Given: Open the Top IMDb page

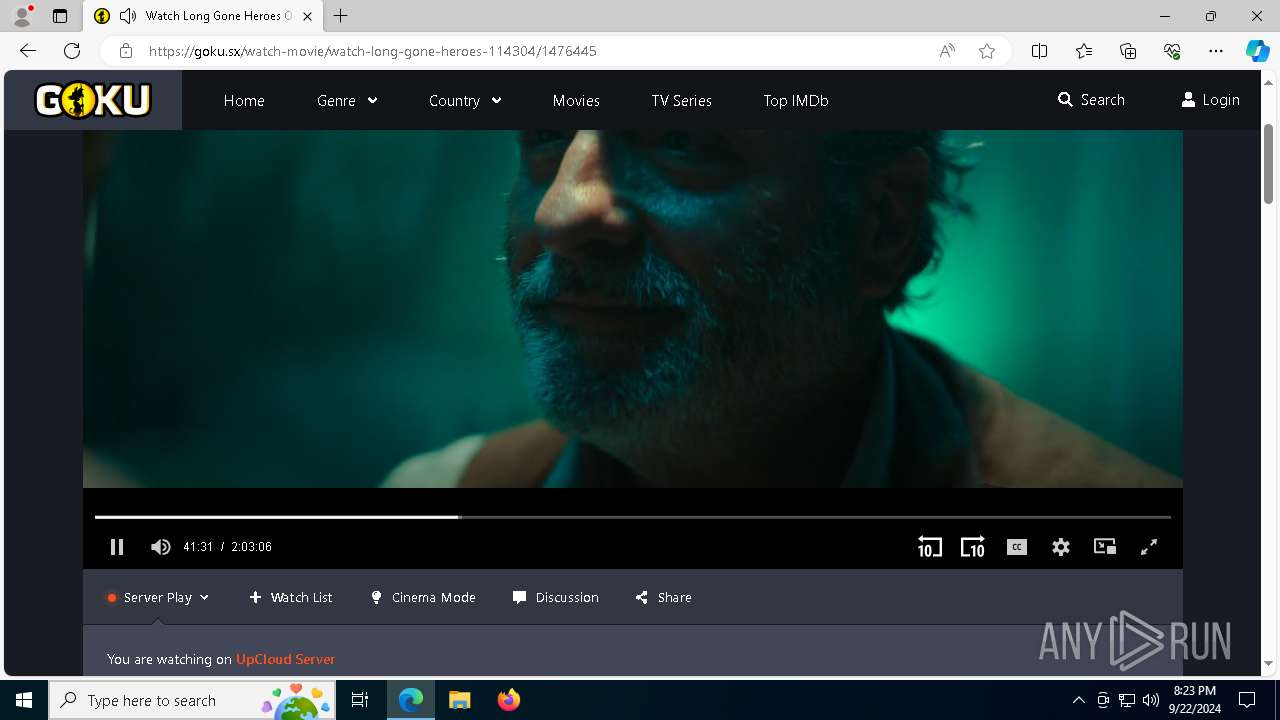Looking at the screenshot, I should pos(796,100).
